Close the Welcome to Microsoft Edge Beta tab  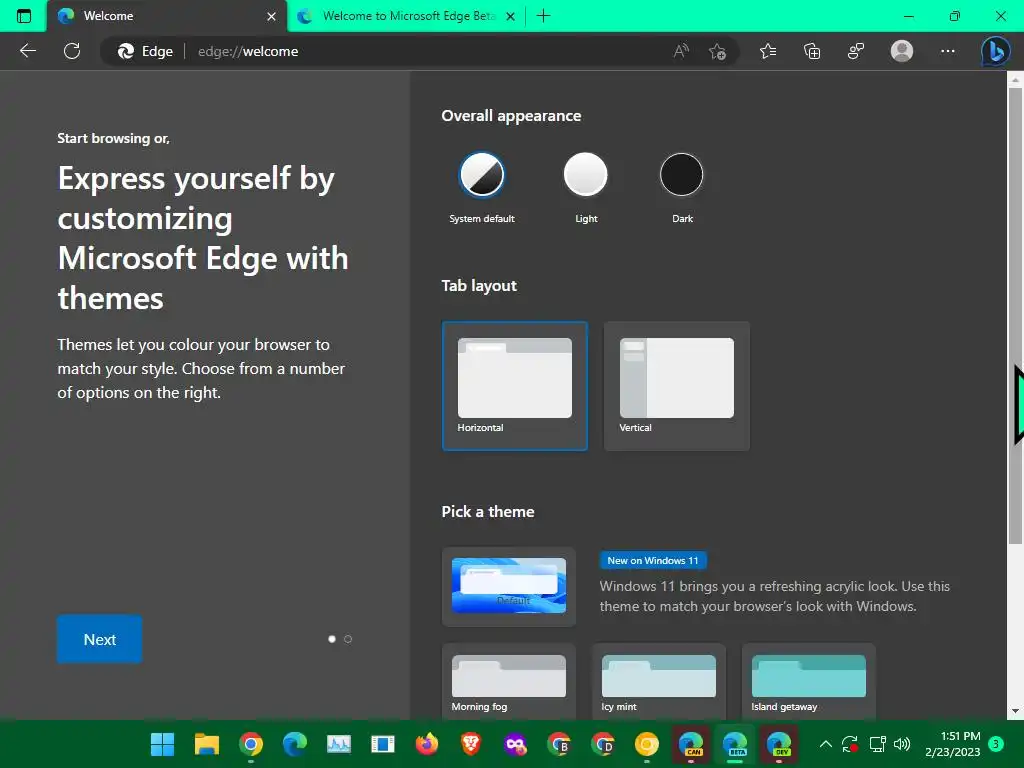[x=511, y=16]
